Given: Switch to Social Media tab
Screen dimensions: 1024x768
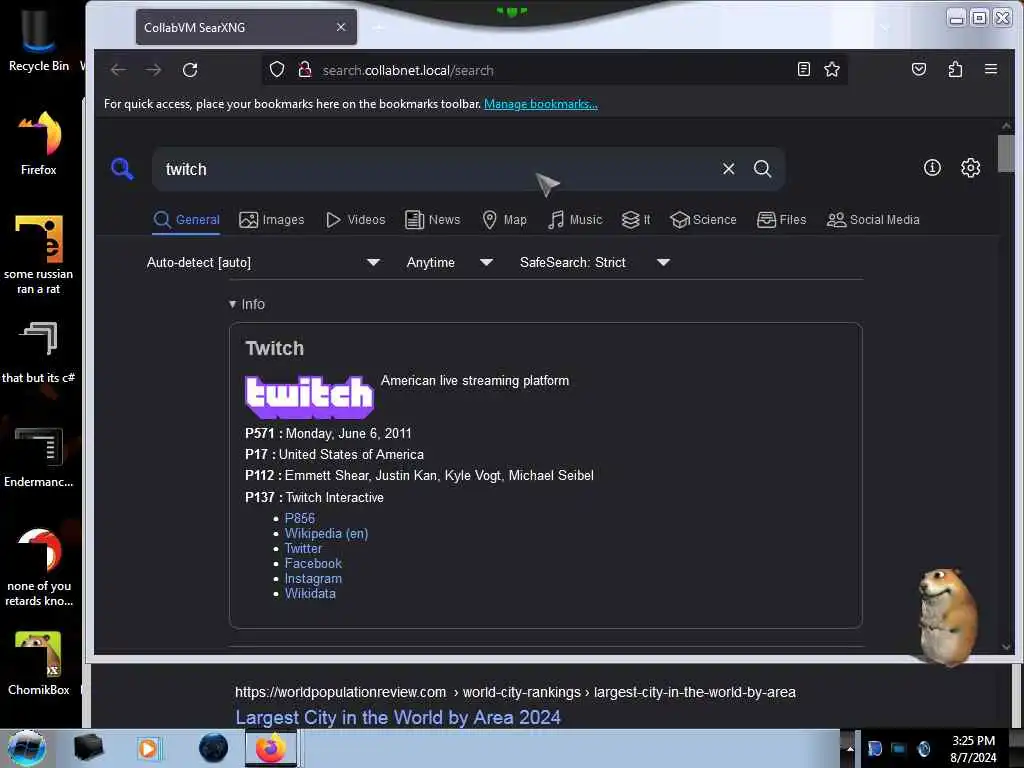Looking at the screenshot, I should tap(873, 220).
